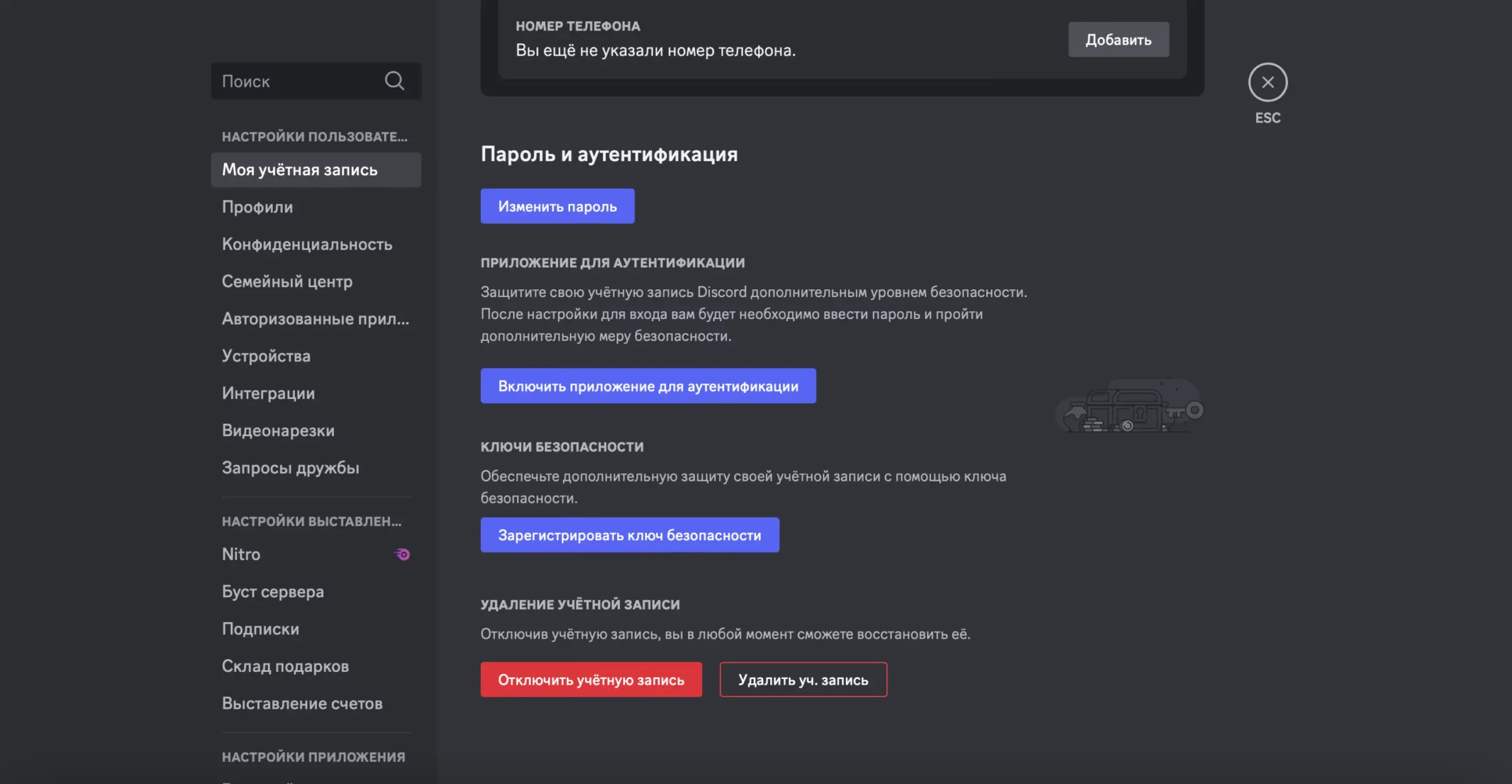Click the treasure chest illustration
Screen dimensions: 1512x784
coord(1129,406)
